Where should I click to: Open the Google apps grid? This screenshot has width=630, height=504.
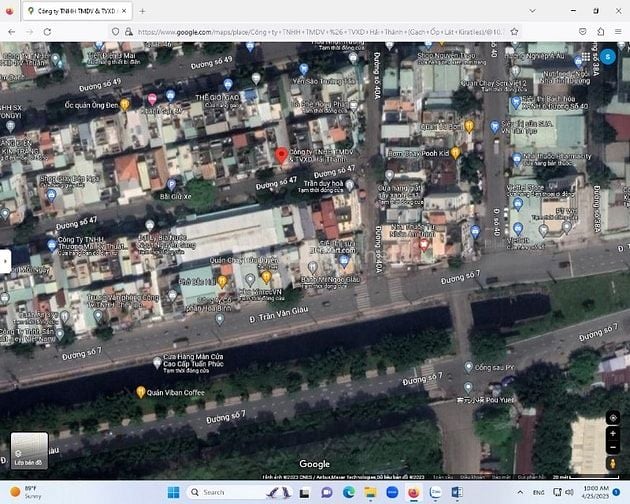[585, 57]
